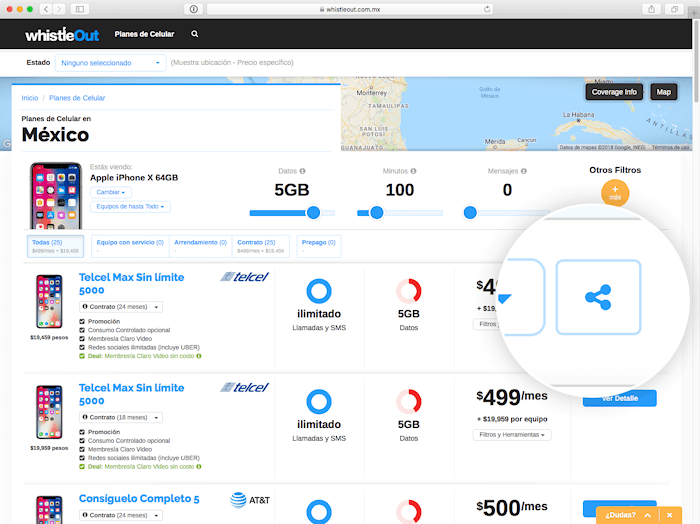Click '+ $19,959 por equipo' text
This screenshot has height=524, width=700.
pos(512,419)
